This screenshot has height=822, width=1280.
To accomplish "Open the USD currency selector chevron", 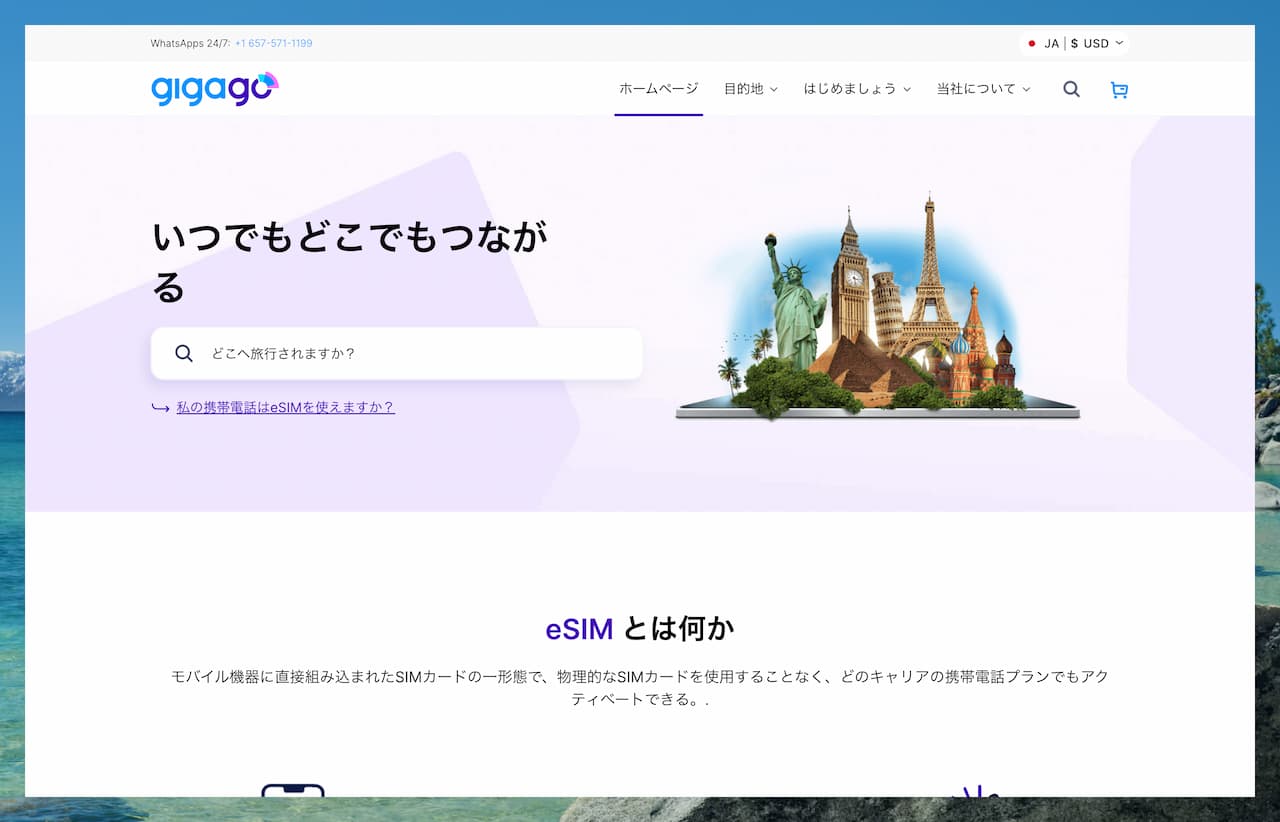I will 1119,43.
